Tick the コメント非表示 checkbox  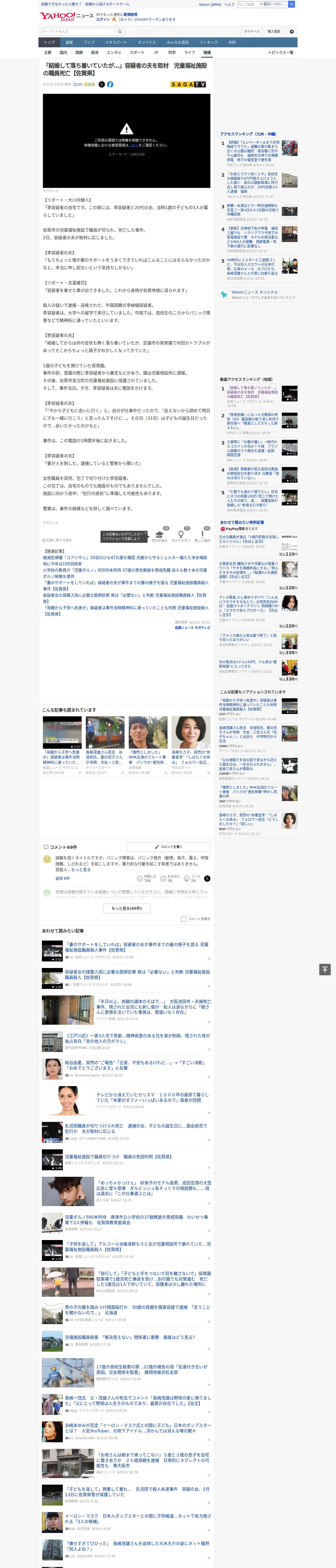183,919
